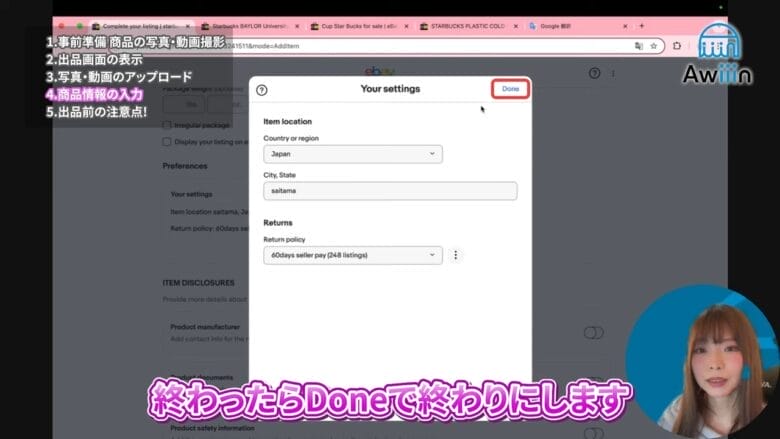Close the Cup Star Bucks for sale tab

(x=406, y=26)
